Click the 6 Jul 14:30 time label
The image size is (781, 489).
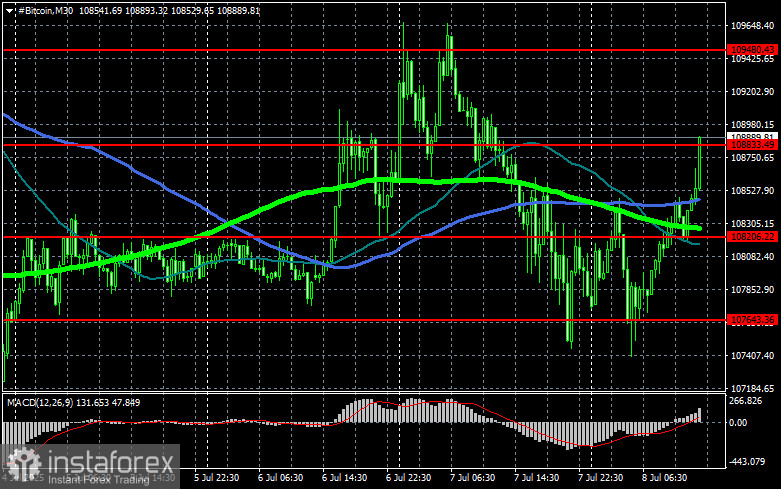(344, 478)
